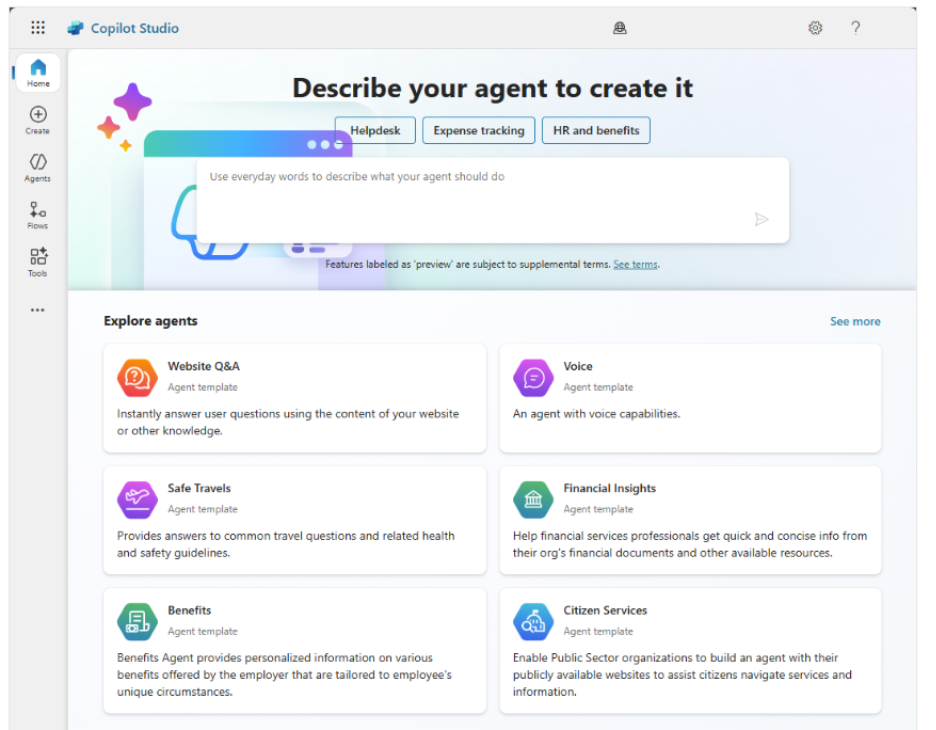Image resolution: width=936 pixels, height=730 pixels.
Task: Click 'An agent with voice capabilities.' text
Action: coord(596,414)
